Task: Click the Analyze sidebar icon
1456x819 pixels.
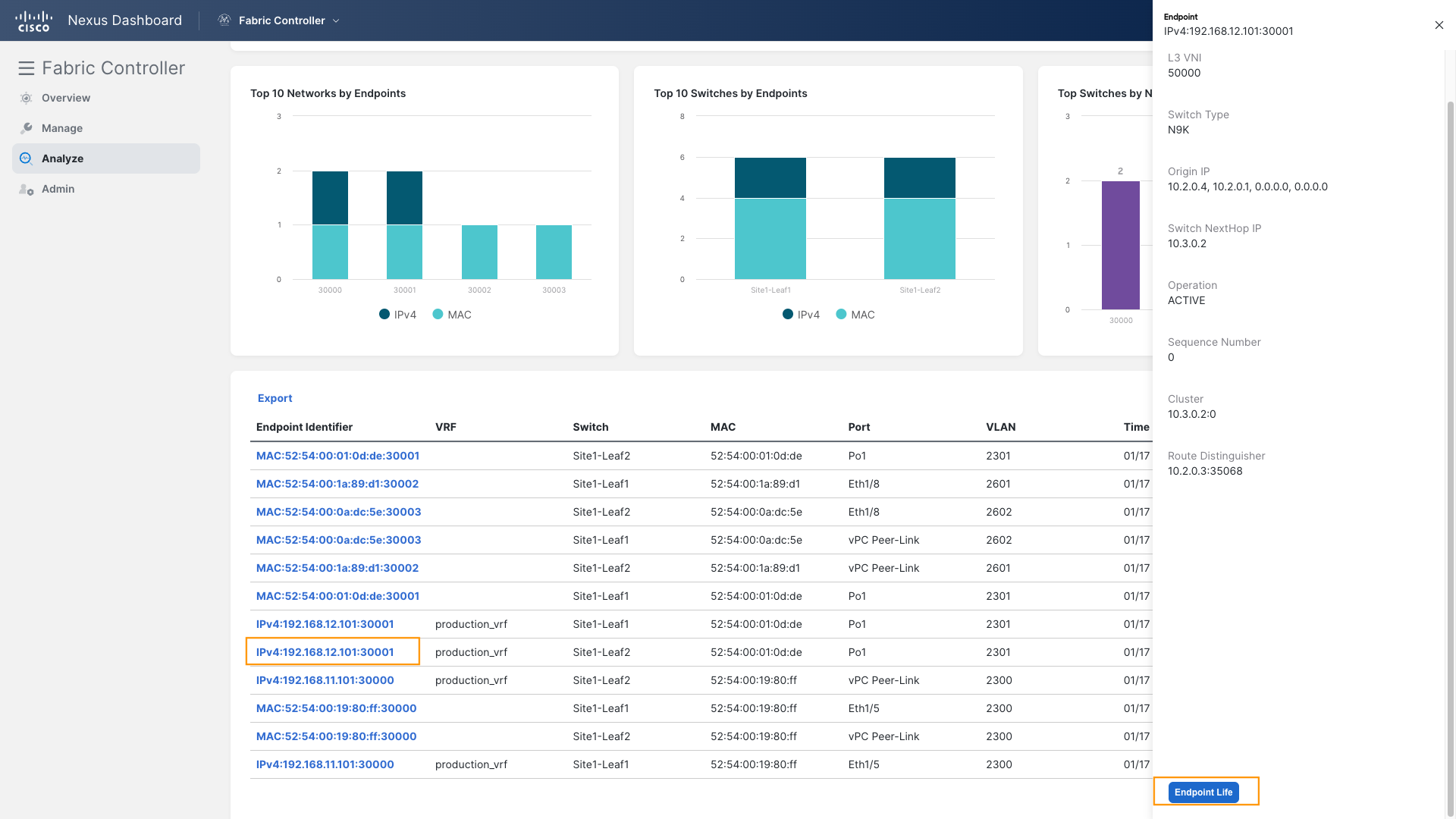Action: (x=26, y=158)
